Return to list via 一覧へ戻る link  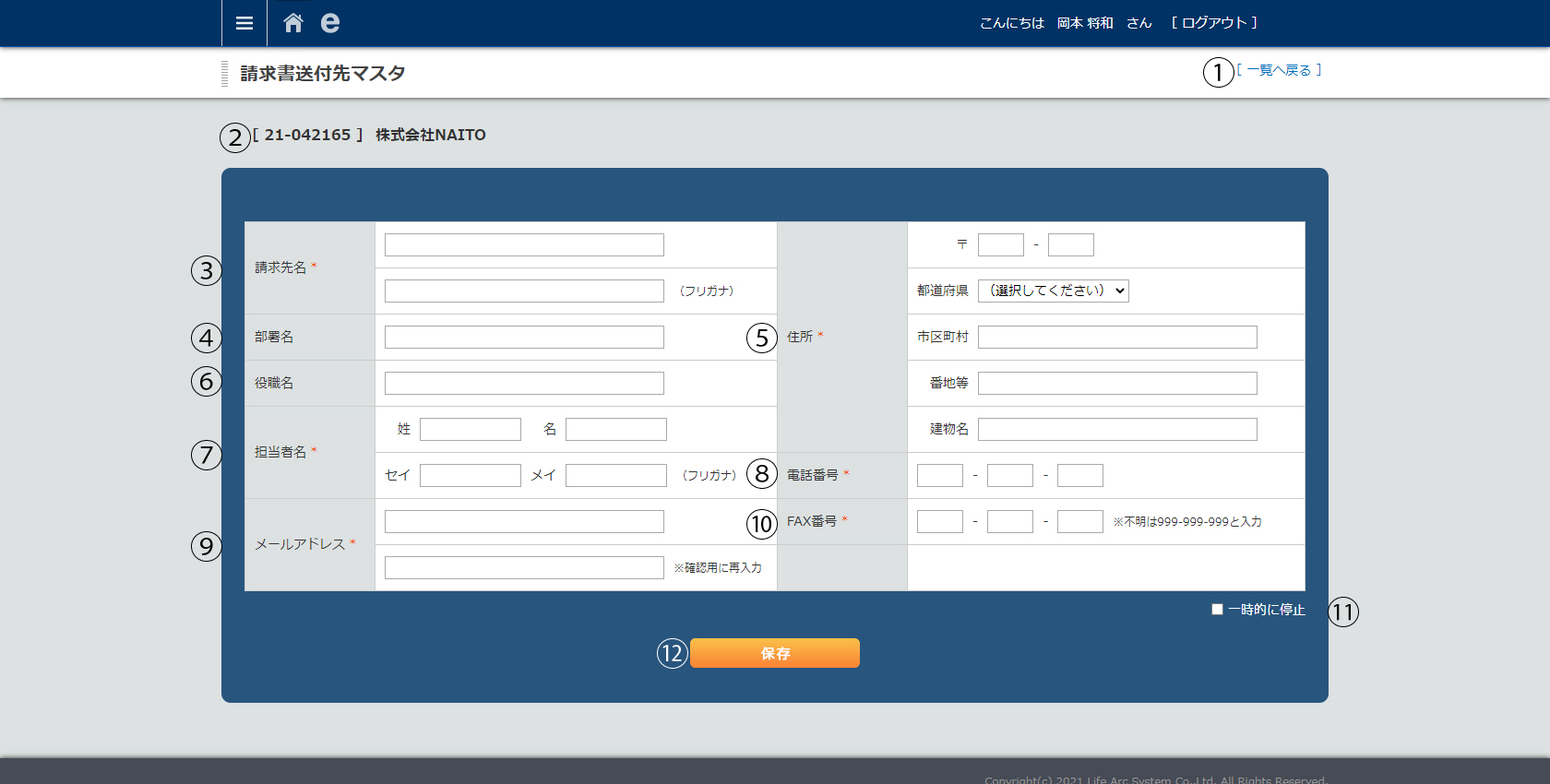(1279, 70)
